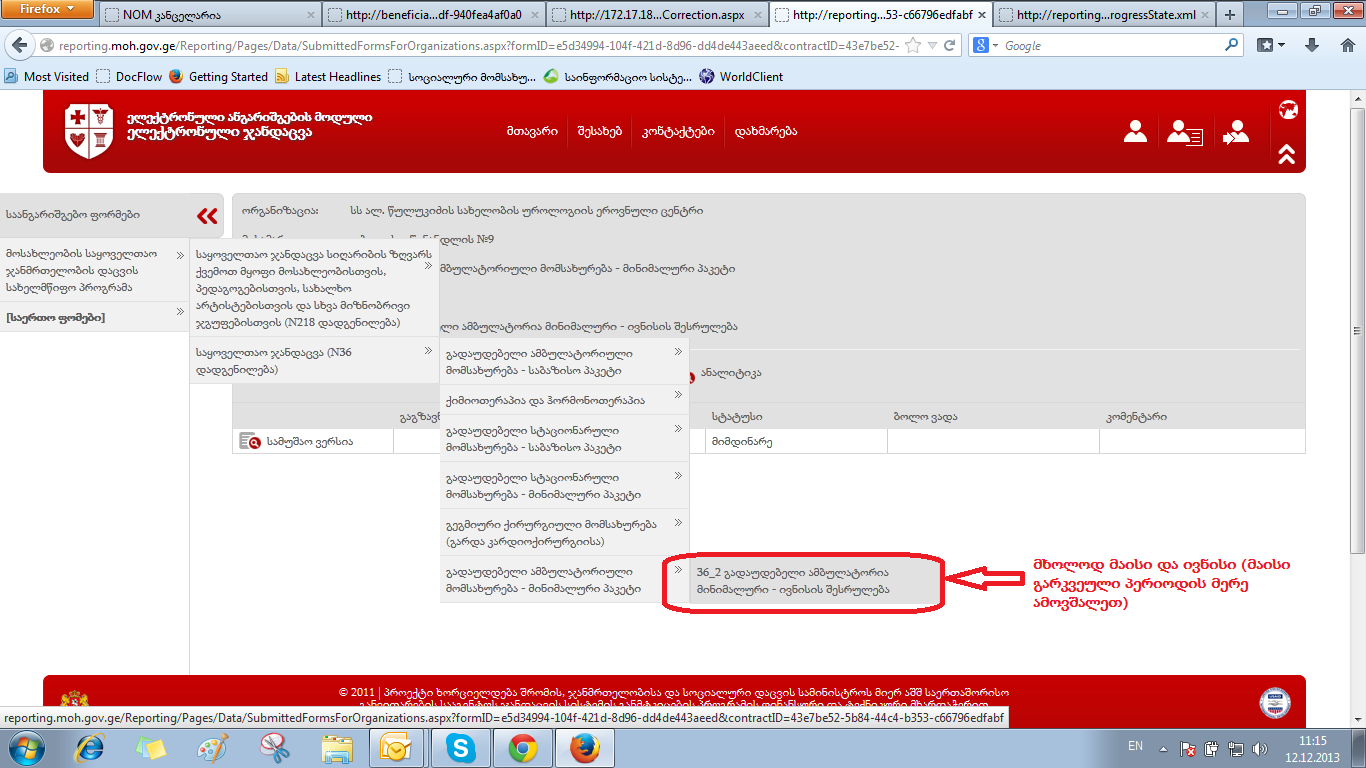Open the მთავარი navigation link
Image resolution: width=1366 pixels, height=768 pixels.
(x=532, y=131)
